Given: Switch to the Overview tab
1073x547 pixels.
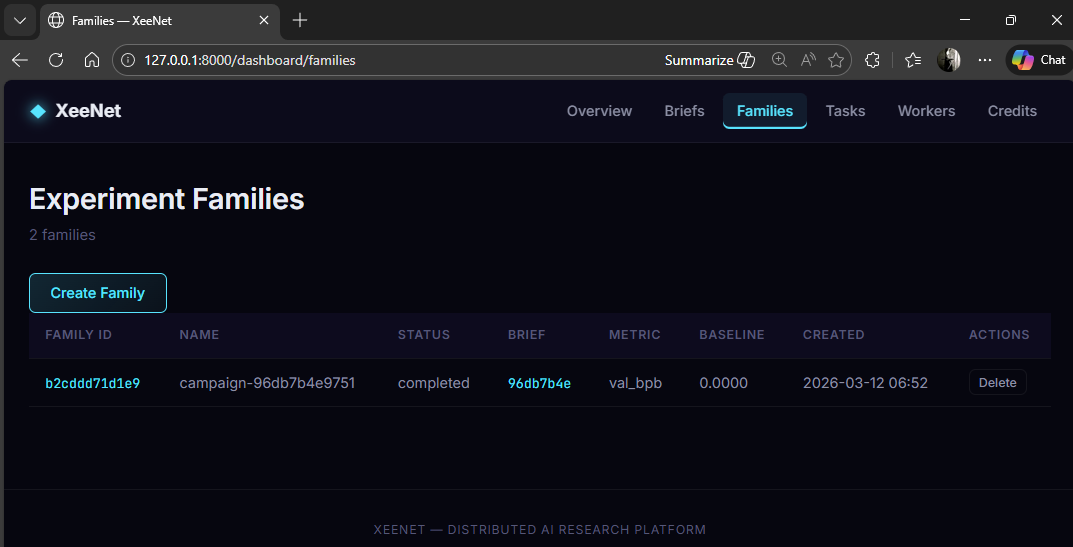Looking at the screenshot, I should tap(599, 111).
